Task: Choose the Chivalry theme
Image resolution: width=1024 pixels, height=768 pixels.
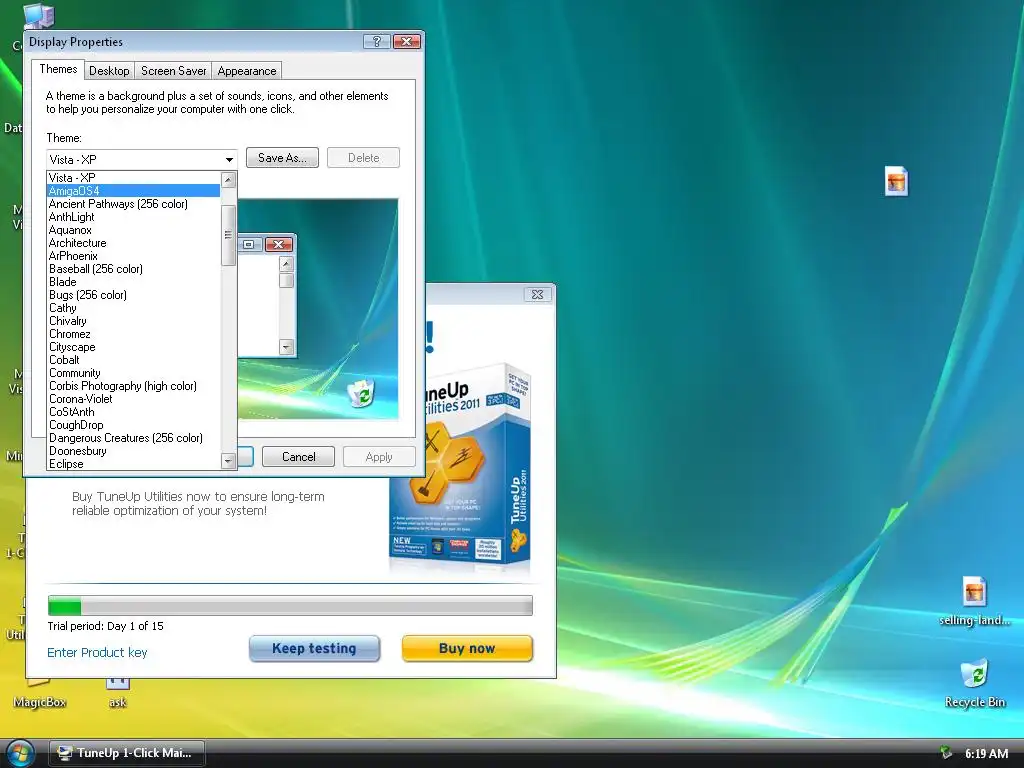Action: pyautogui.click(x=134, y=321)
